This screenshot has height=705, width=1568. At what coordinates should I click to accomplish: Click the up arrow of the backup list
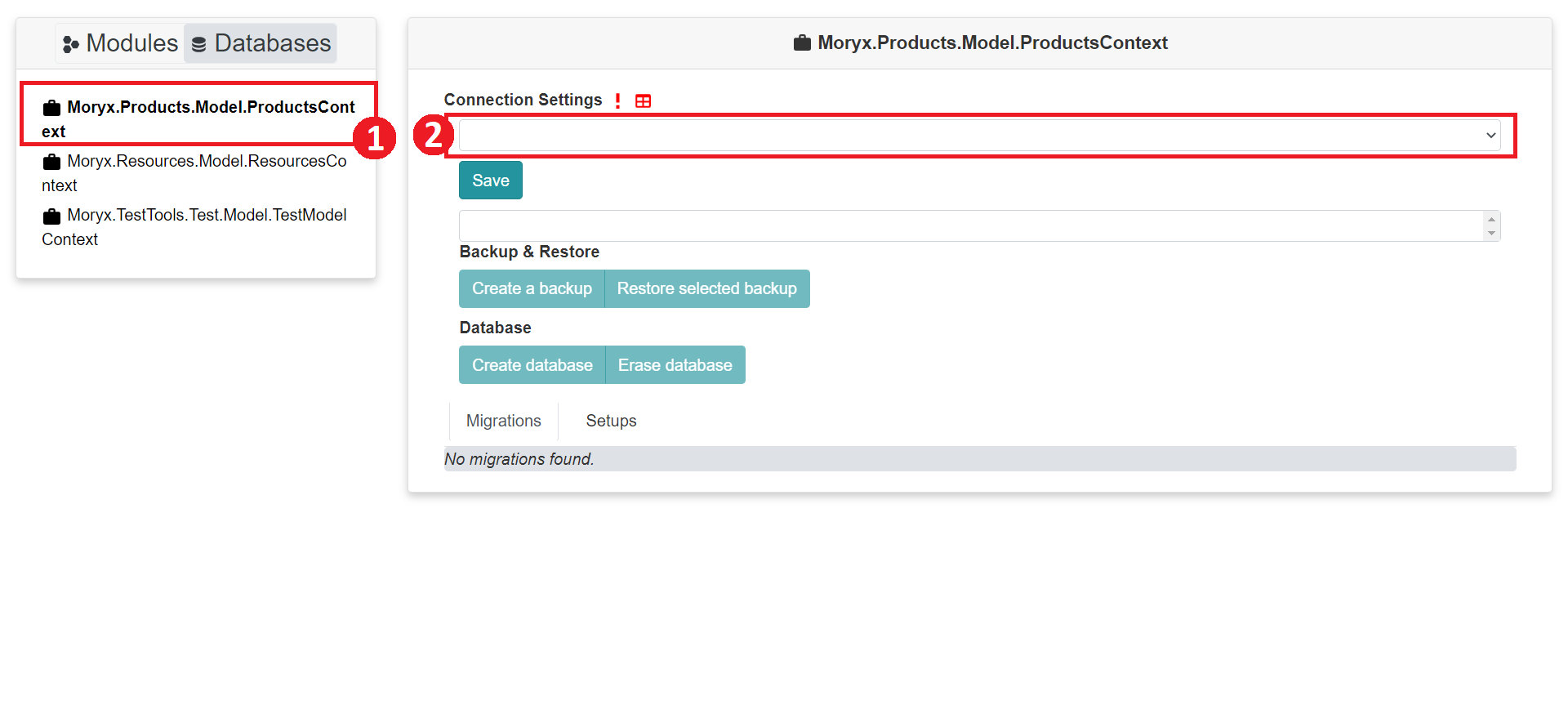click(x=1491, y=219)
